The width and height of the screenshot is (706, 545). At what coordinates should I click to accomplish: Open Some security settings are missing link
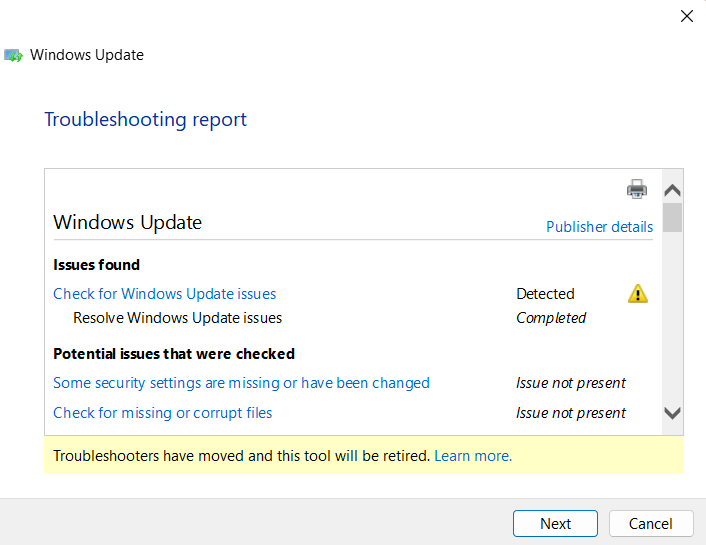(x=241, y=383)
